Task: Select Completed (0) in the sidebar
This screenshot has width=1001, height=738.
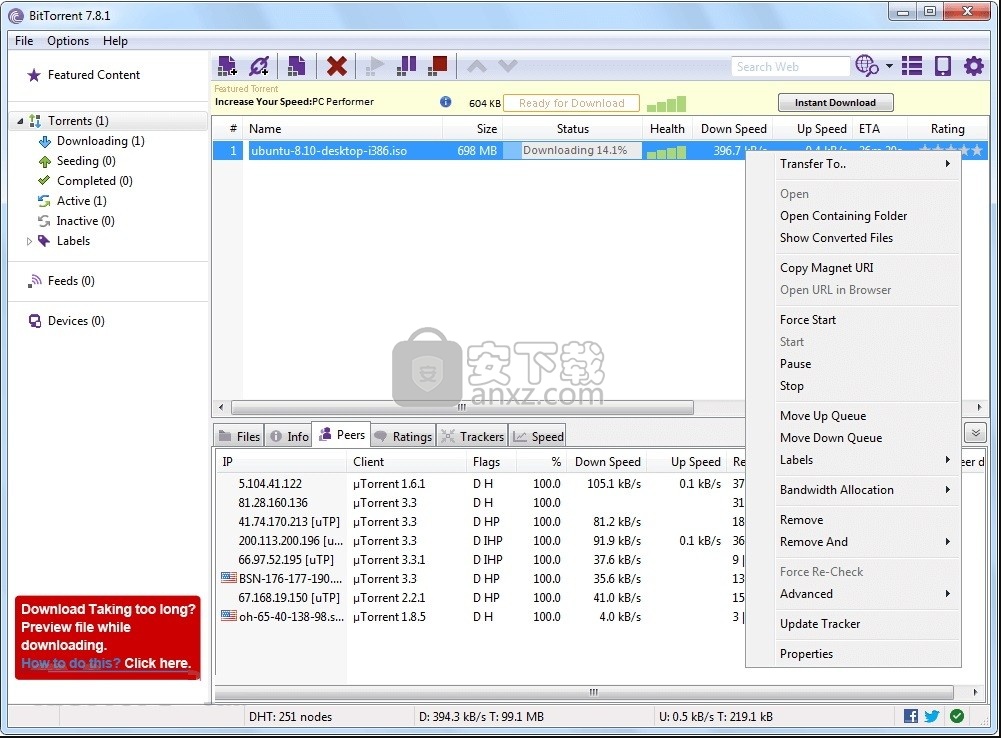Action: click(94, 181)
